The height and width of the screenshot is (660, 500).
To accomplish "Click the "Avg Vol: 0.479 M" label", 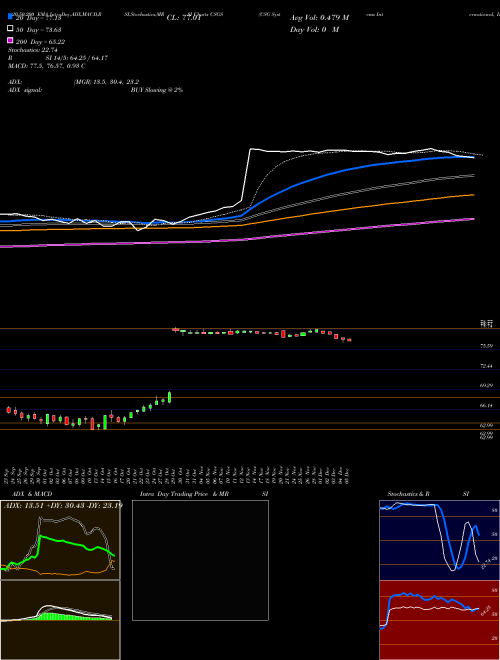I will [x=319, y=18].
